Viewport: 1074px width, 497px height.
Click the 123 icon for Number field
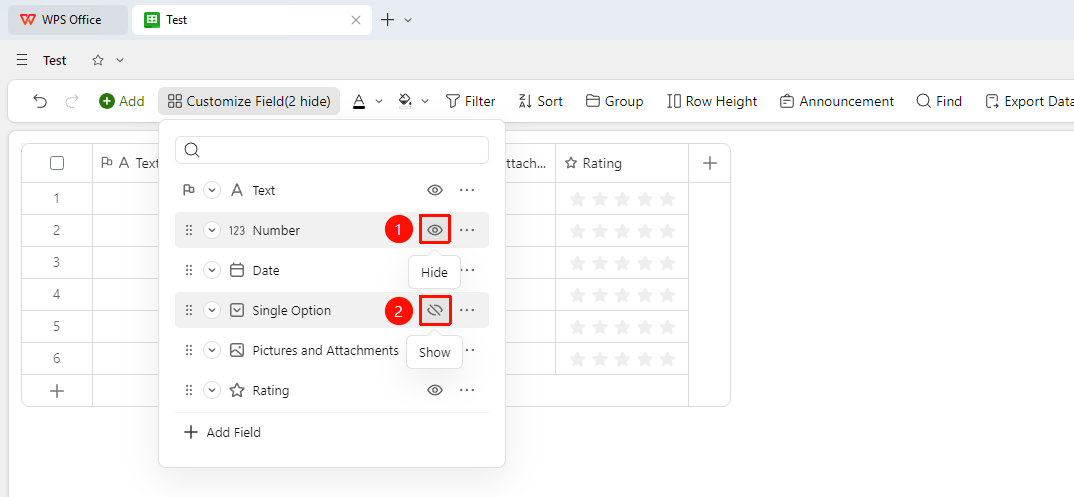[237, 231]
